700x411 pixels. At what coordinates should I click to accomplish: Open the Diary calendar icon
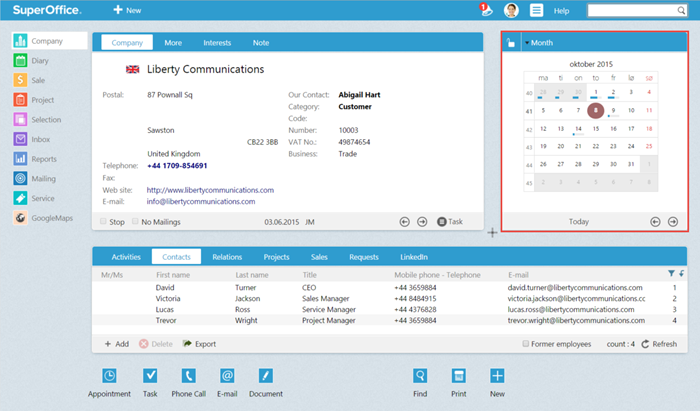20,60
